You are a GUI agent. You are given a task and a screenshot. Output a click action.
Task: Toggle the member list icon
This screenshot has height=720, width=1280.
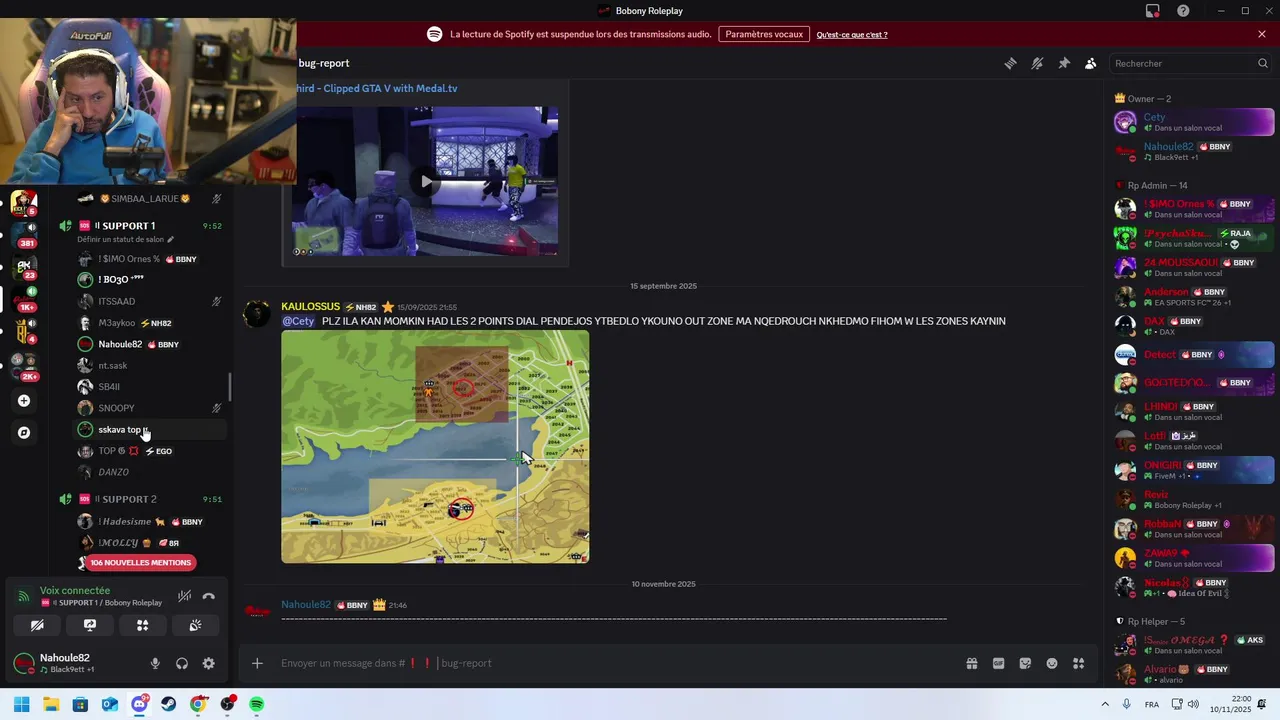coord(1091,63)
